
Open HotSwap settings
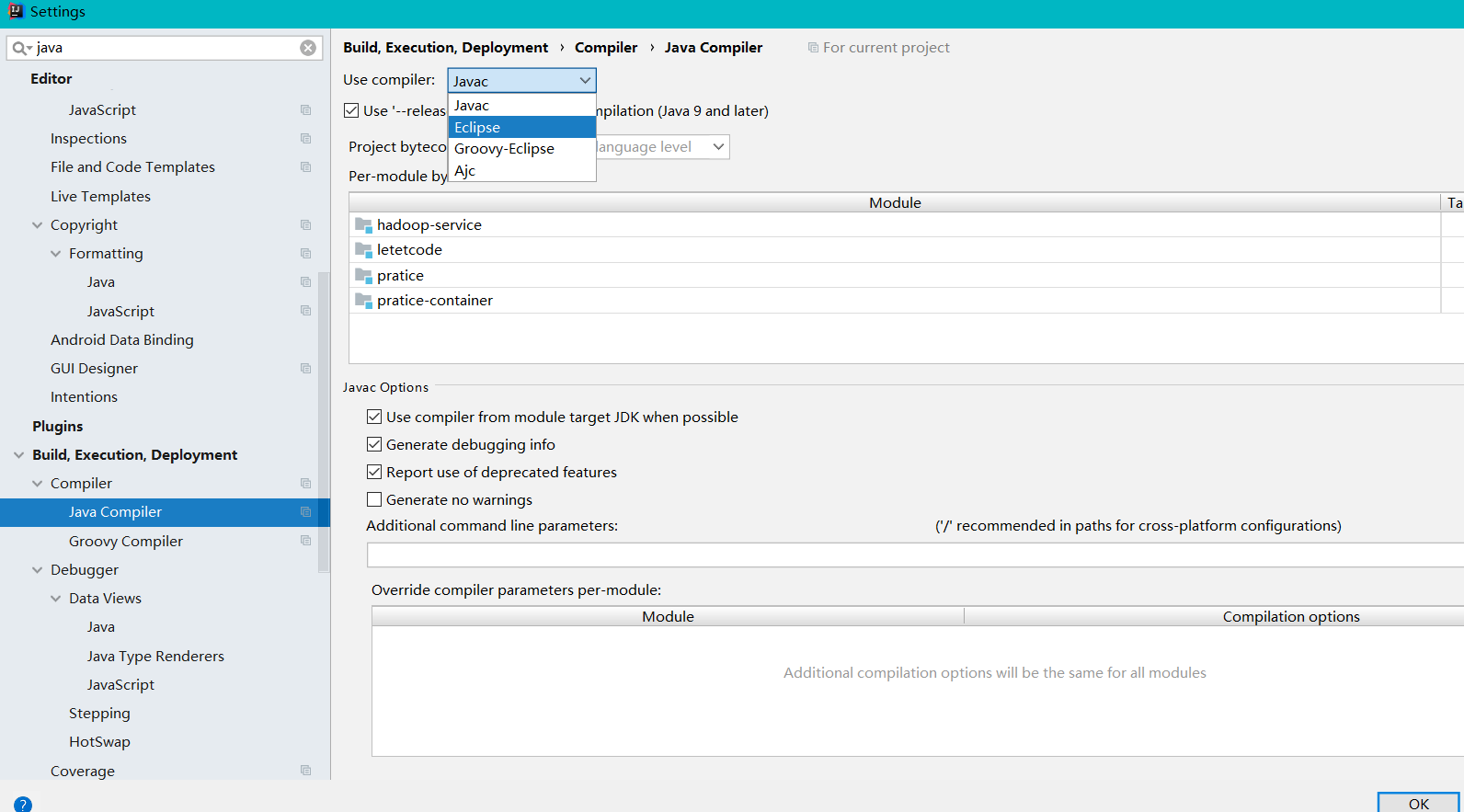(x=99, y=741)
